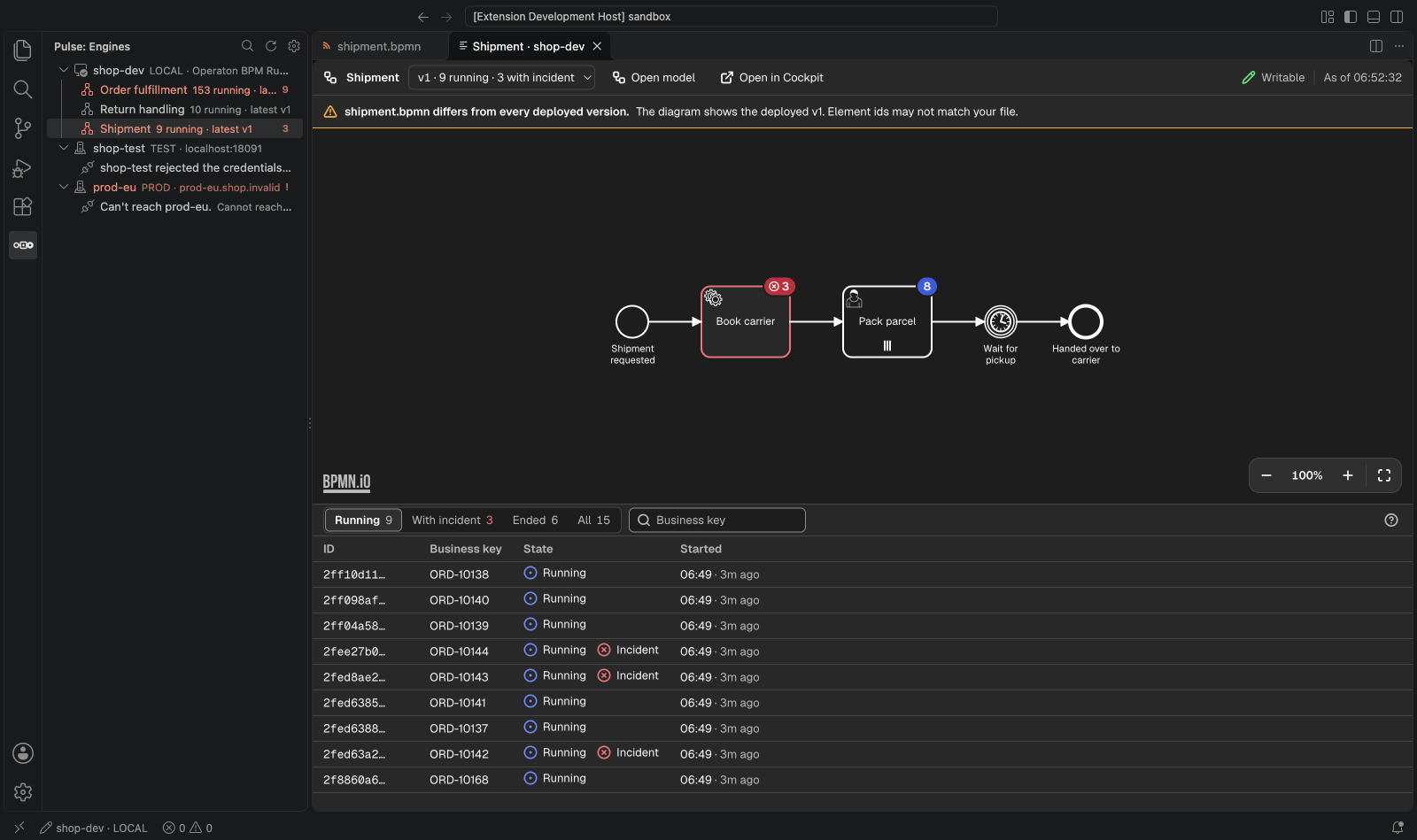The height and width of the screenshot is (840, 1417).
Task: Select the shop-test rejected credentials row
Action: click(x=176, y=168)
